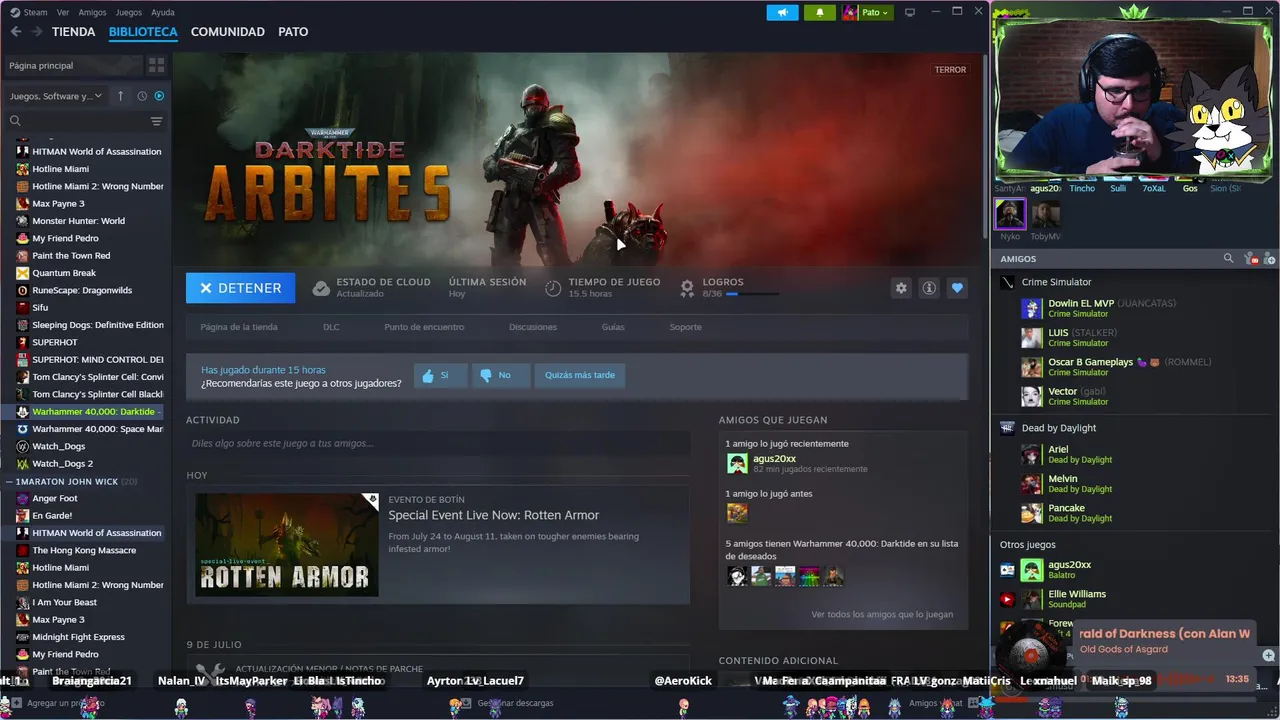The width and height of the screenshot is (1280, 720).
Task: Go back with the left arrow
Action: coord(15,32)
